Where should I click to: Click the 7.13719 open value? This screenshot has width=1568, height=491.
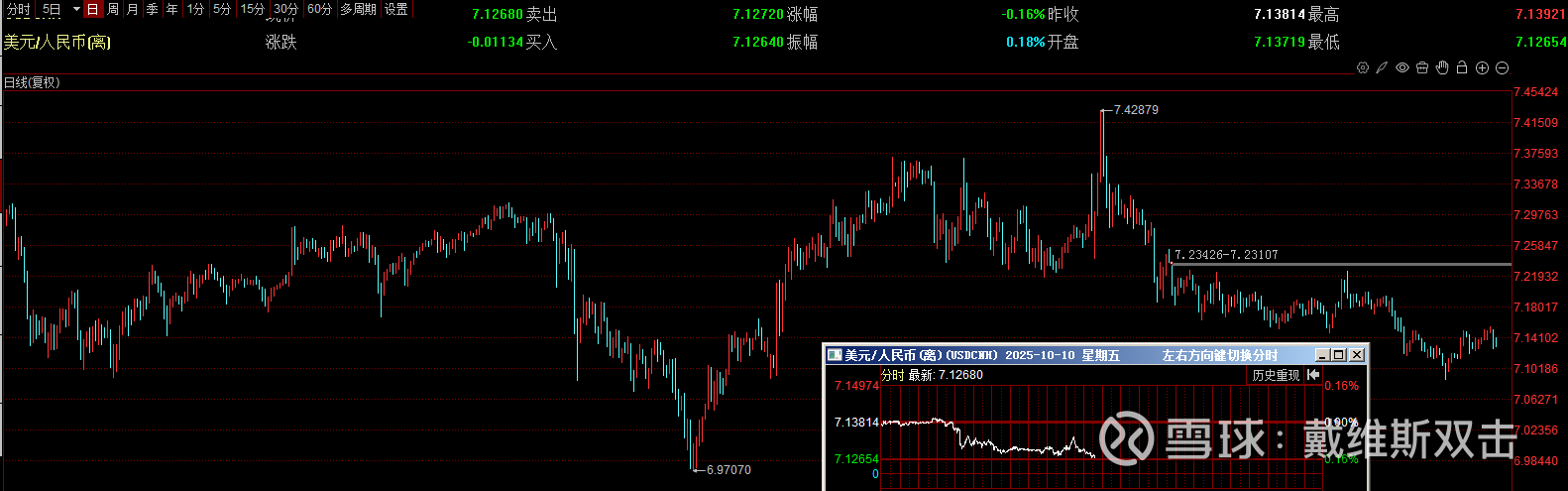(1280, 42)
